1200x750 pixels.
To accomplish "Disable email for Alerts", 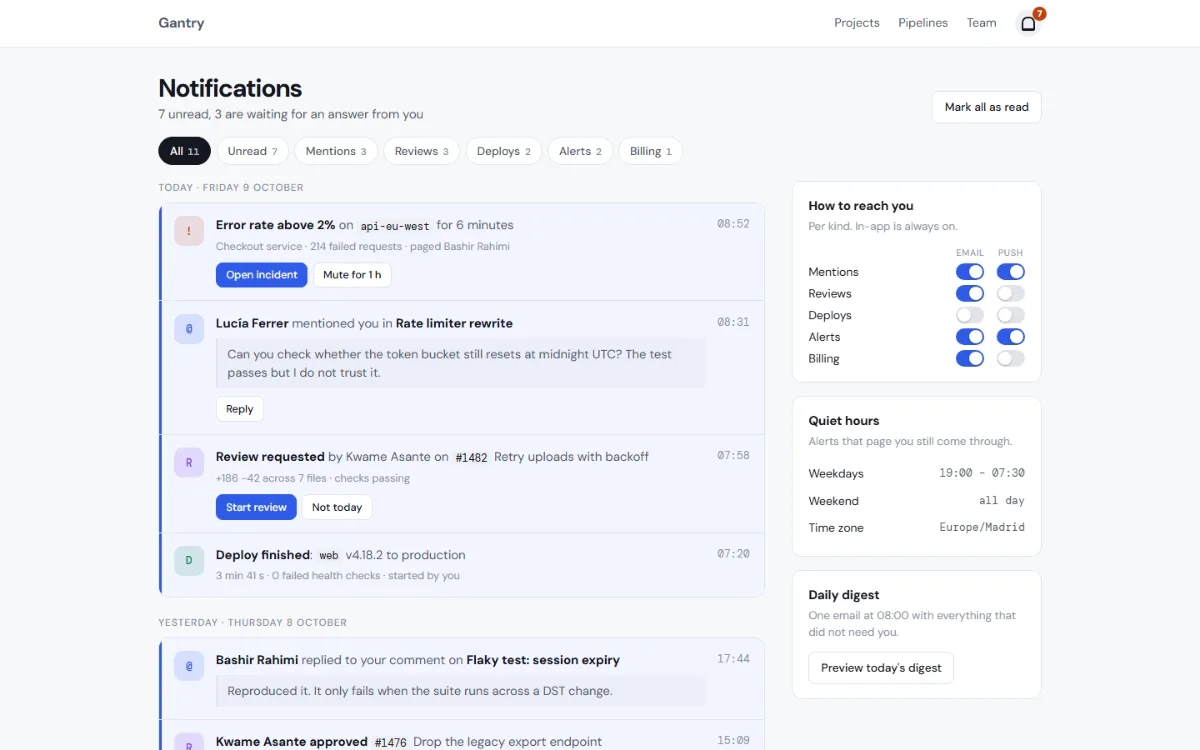I will point(970,337).
